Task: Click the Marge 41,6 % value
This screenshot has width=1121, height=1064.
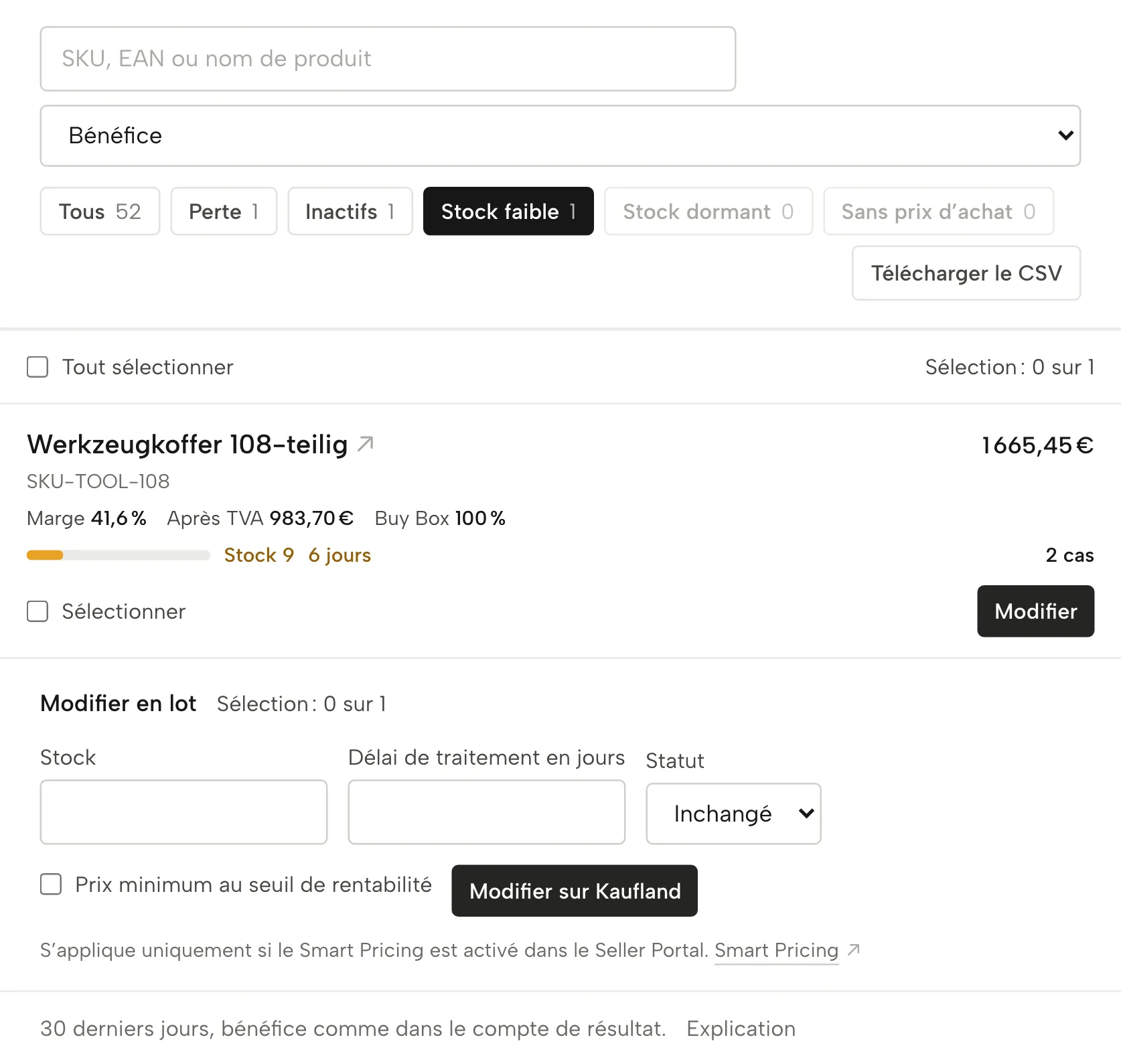Action: point(87,518)
